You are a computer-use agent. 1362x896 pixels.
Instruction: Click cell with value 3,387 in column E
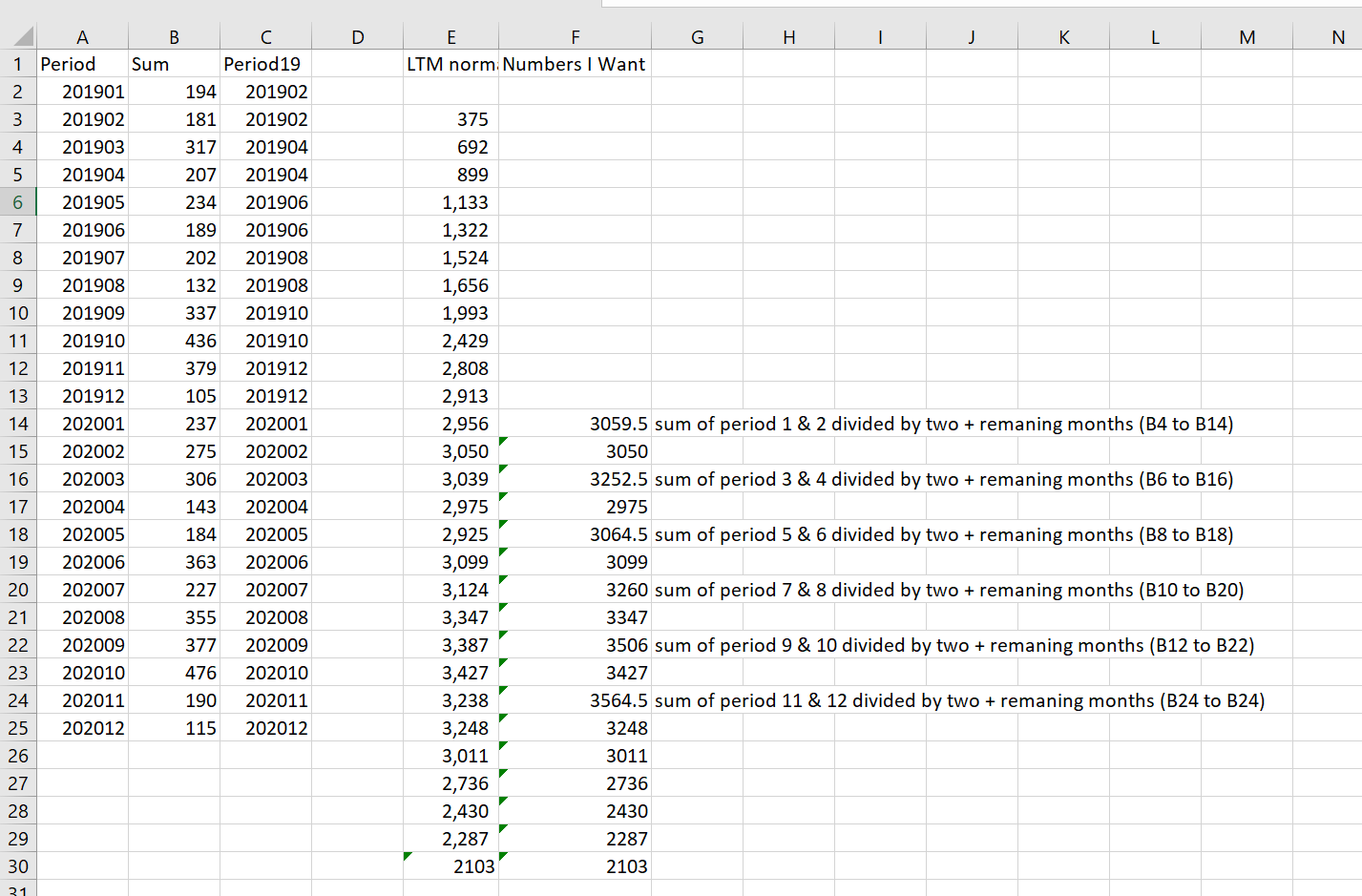[x=451, y=645]
